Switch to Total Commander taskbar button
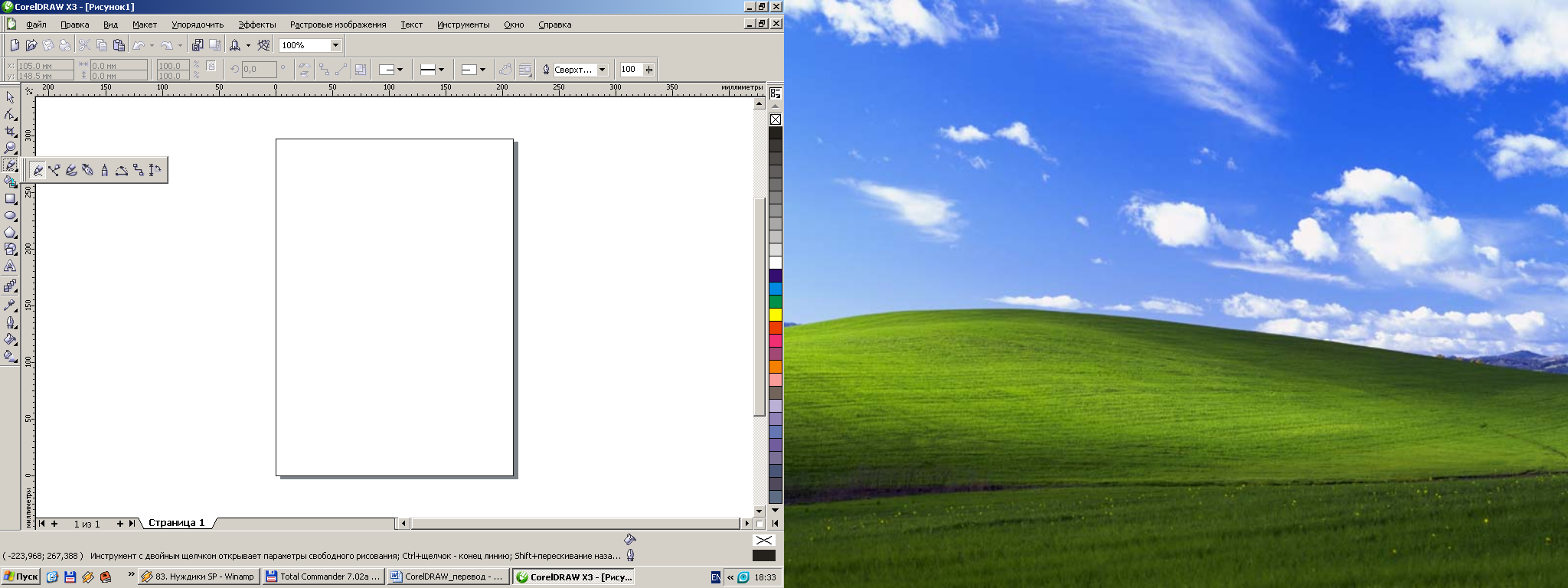The image size is (1568, 588). pos(322,577)
